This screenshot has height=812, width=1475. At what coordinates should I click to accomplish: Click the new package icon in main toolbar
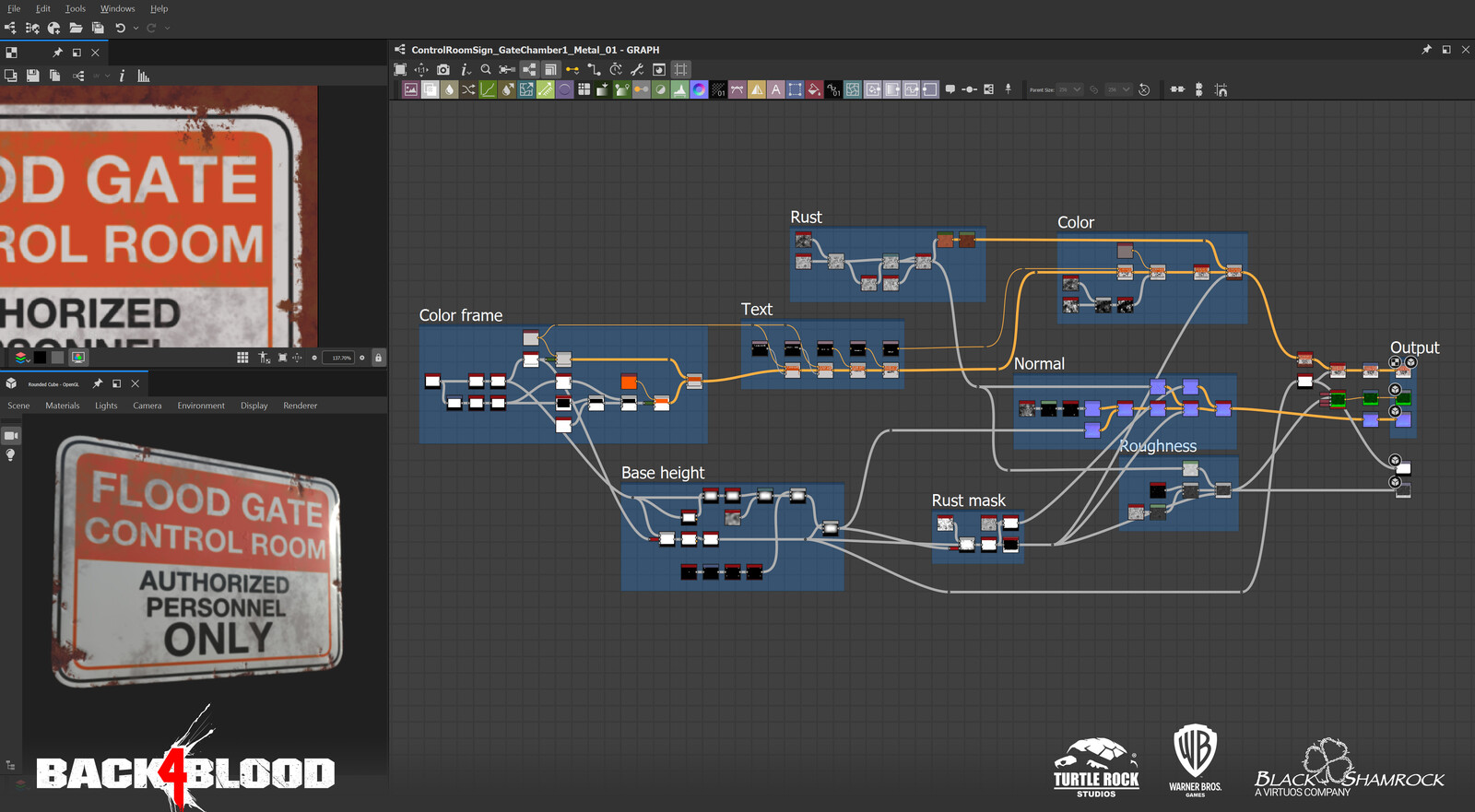pos(53,28)
